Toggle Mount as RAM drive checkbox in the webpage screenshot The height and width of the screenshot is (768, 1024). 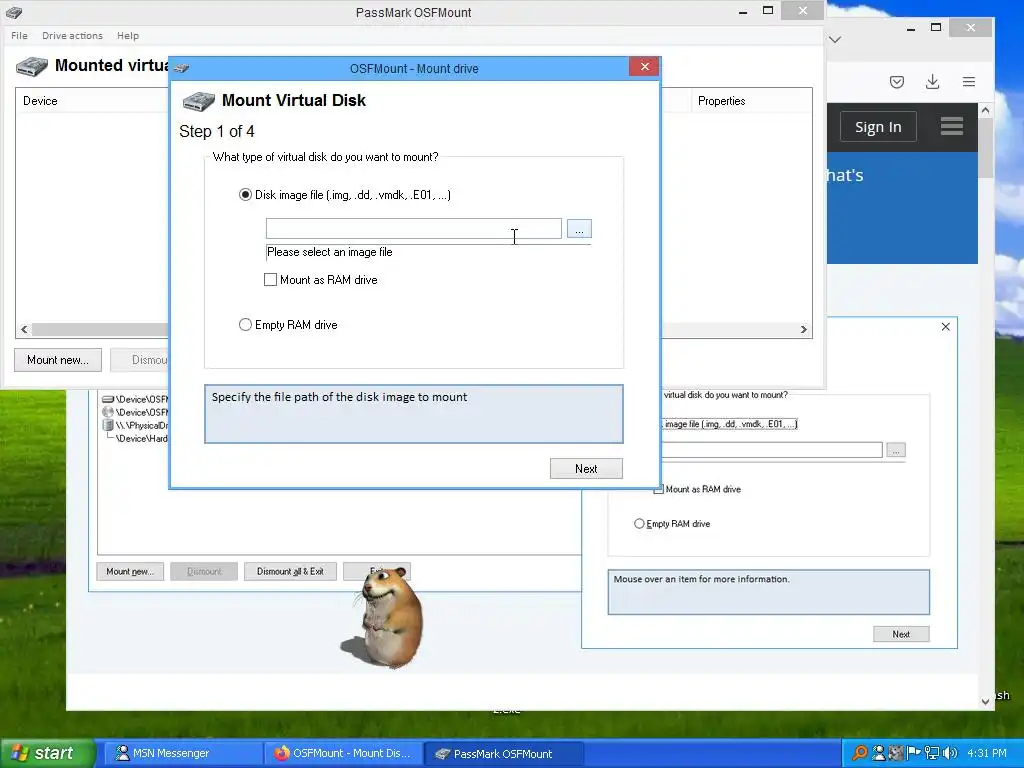659,489
